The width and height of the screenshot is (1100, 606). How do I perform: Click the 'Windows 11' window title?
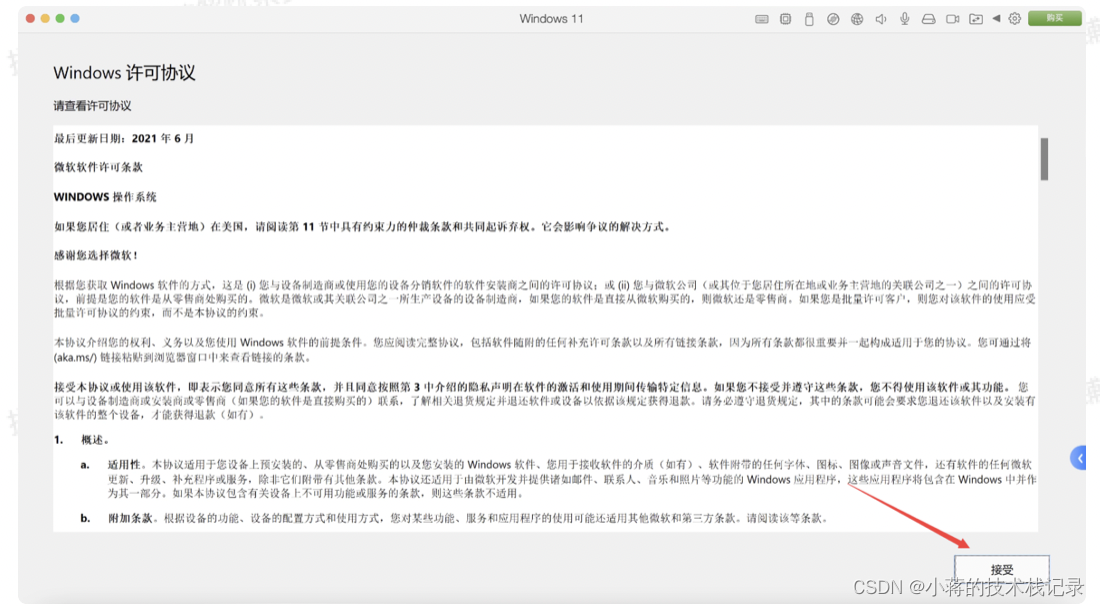(x=551, y=19)
